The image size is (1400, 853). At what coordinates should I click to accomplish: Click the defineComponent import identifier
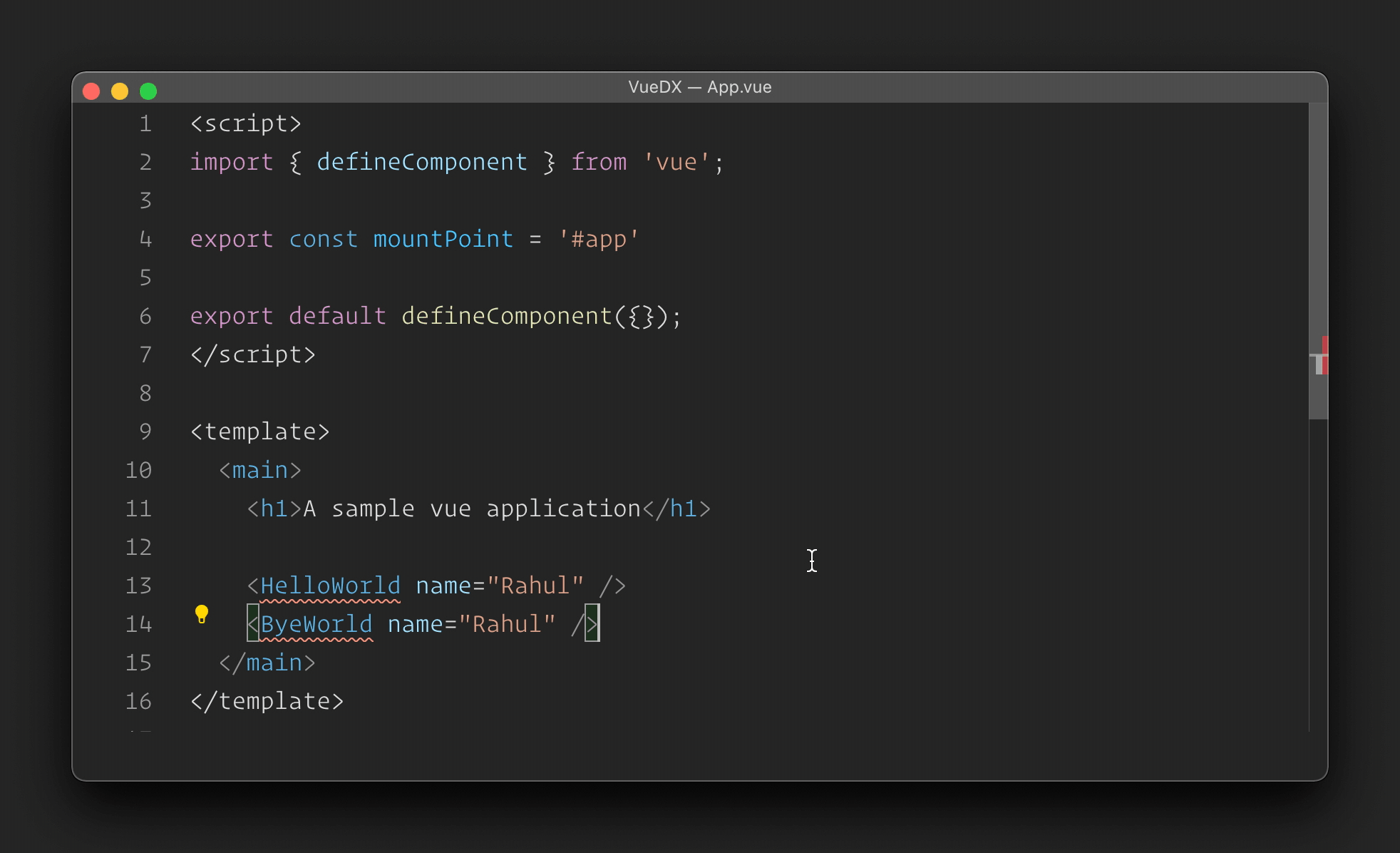coord(421,162)
